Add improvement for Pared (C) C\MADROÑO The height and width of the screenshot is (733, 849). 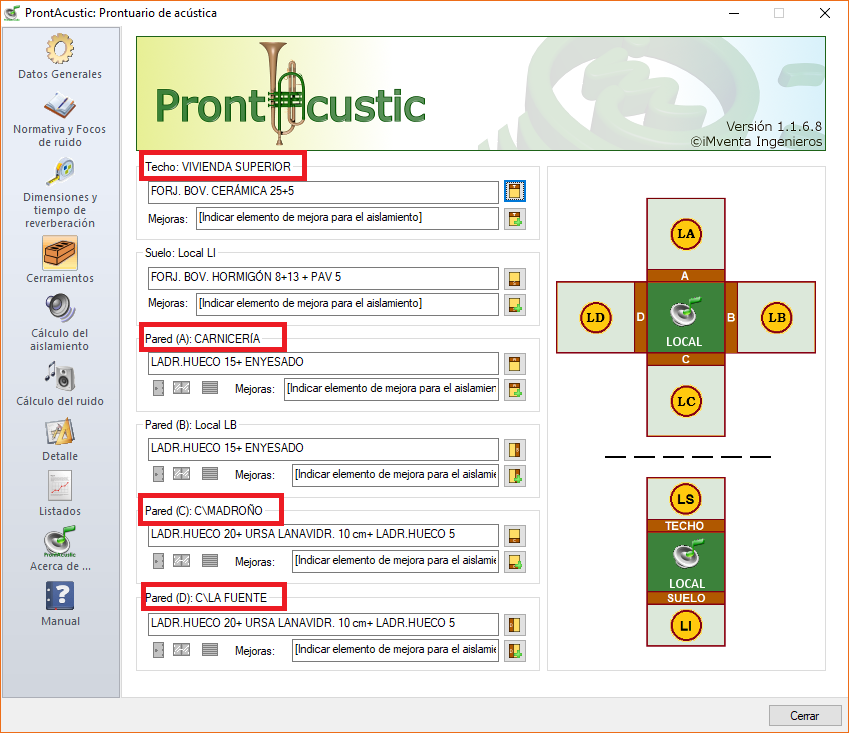(514, 562)
